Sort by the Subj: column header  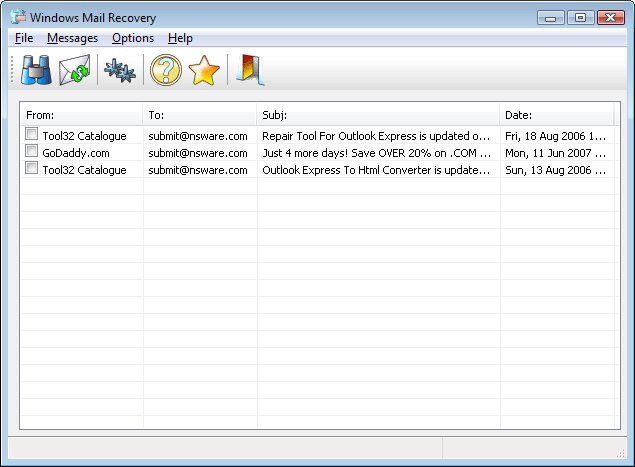click(378, 115)
